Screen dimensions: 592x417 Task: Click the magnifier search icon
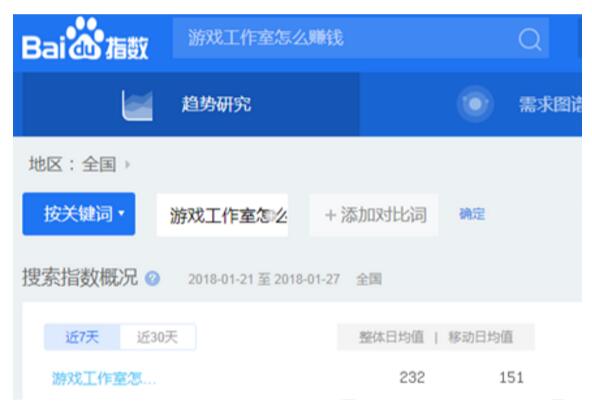point(530,39)
